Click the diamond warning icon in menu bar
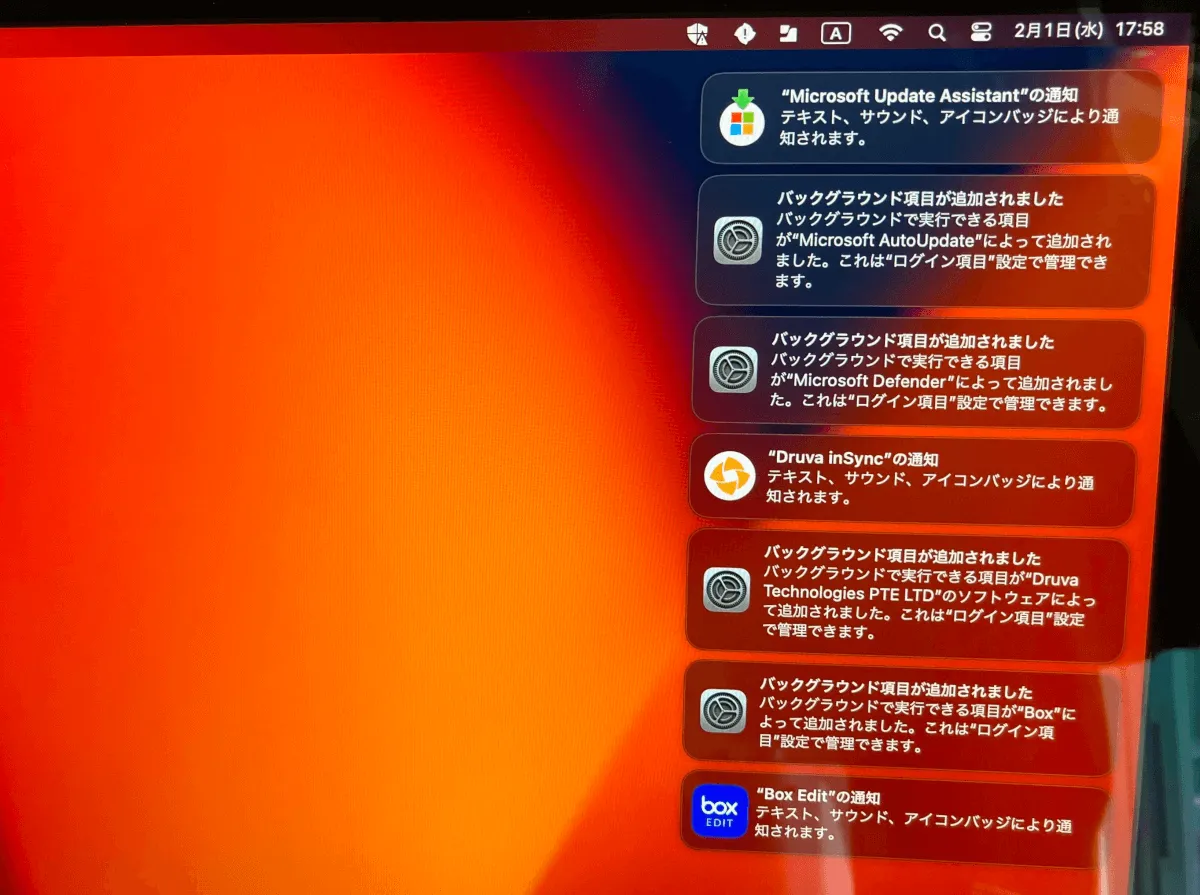 [x=745, y=33]
